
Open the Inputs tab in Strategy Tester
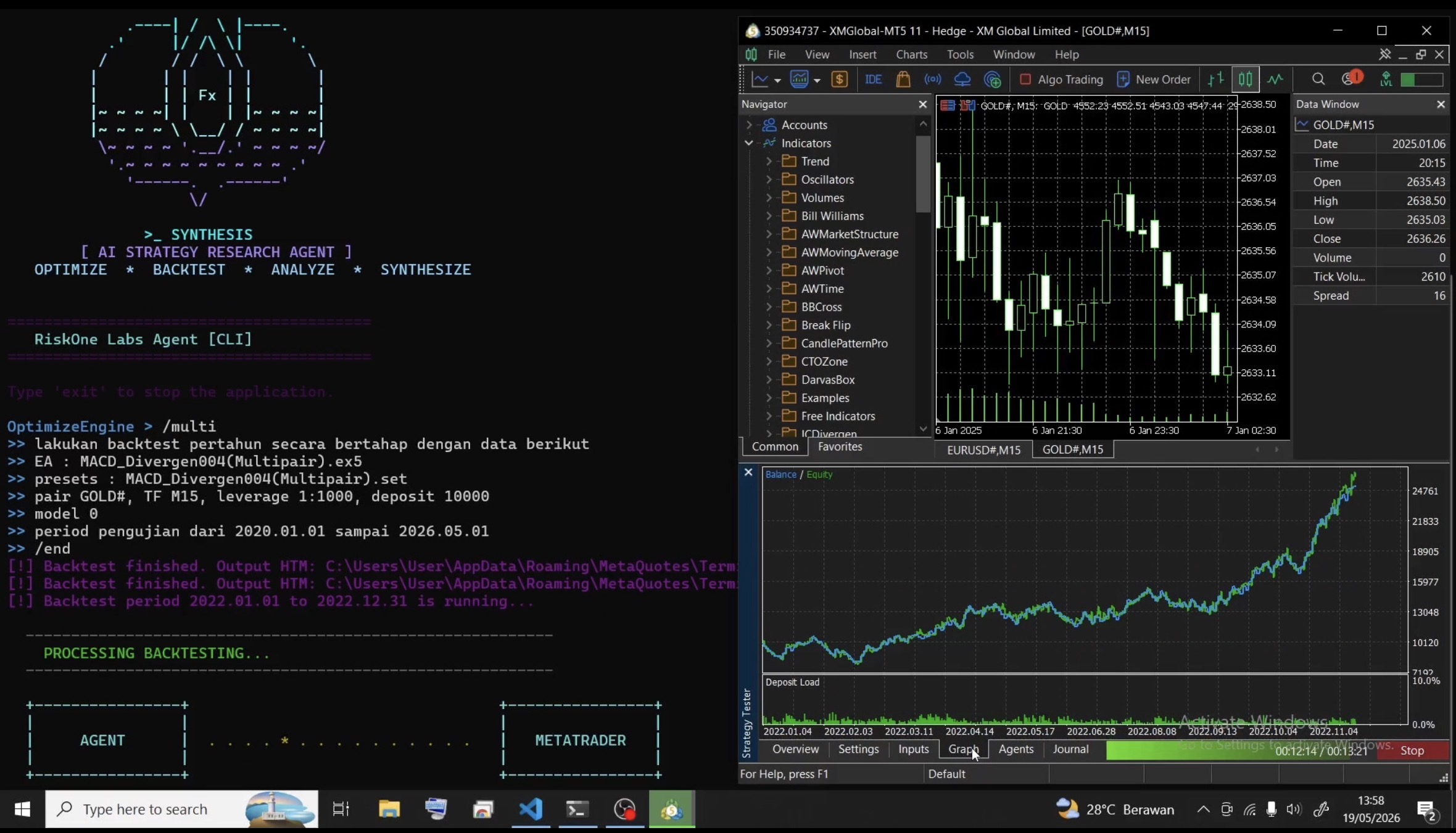(913, 749)
